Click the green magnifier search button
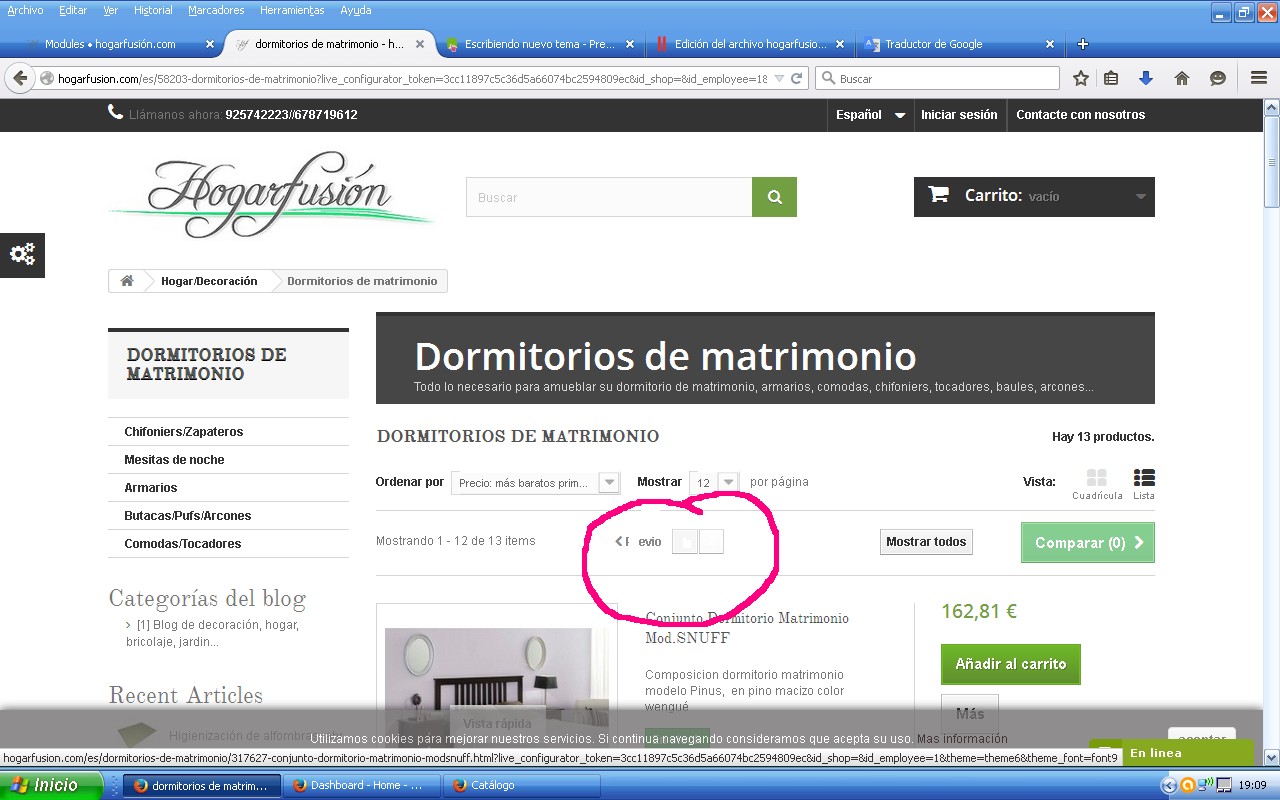The height and width of the screenshot is (800, 1280). click(x=774, y=197)
